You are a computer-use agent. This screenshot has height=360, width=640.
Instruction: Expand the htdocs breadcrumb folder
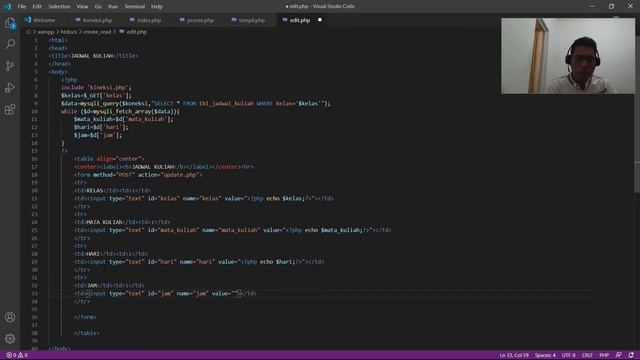69,32
